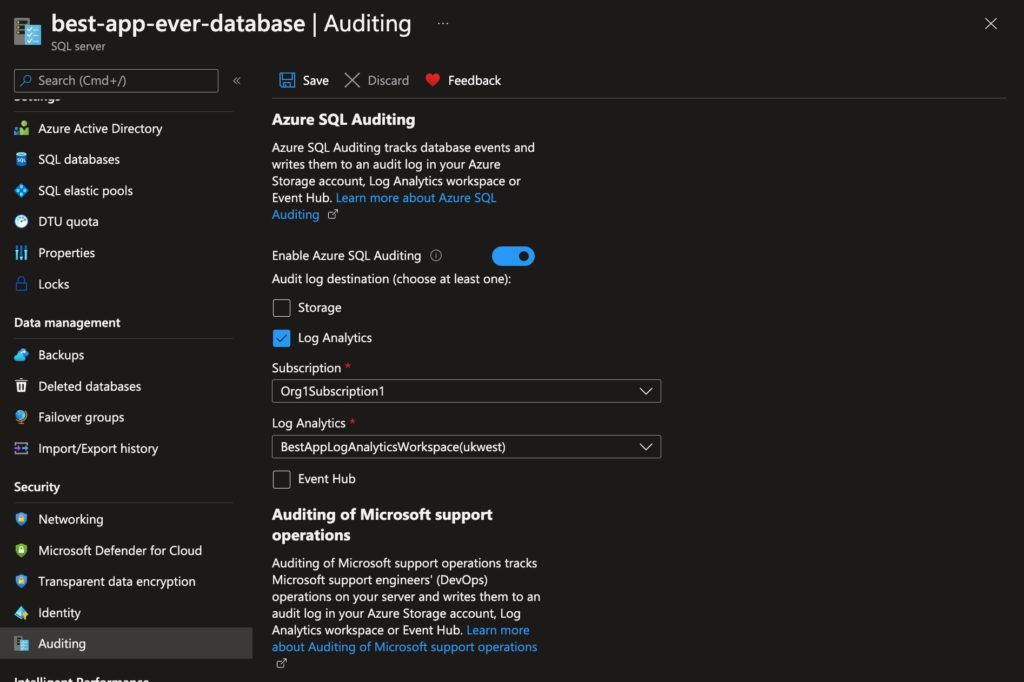
Task: Click the Properties bars icon
Action: [x=22, y=253]
